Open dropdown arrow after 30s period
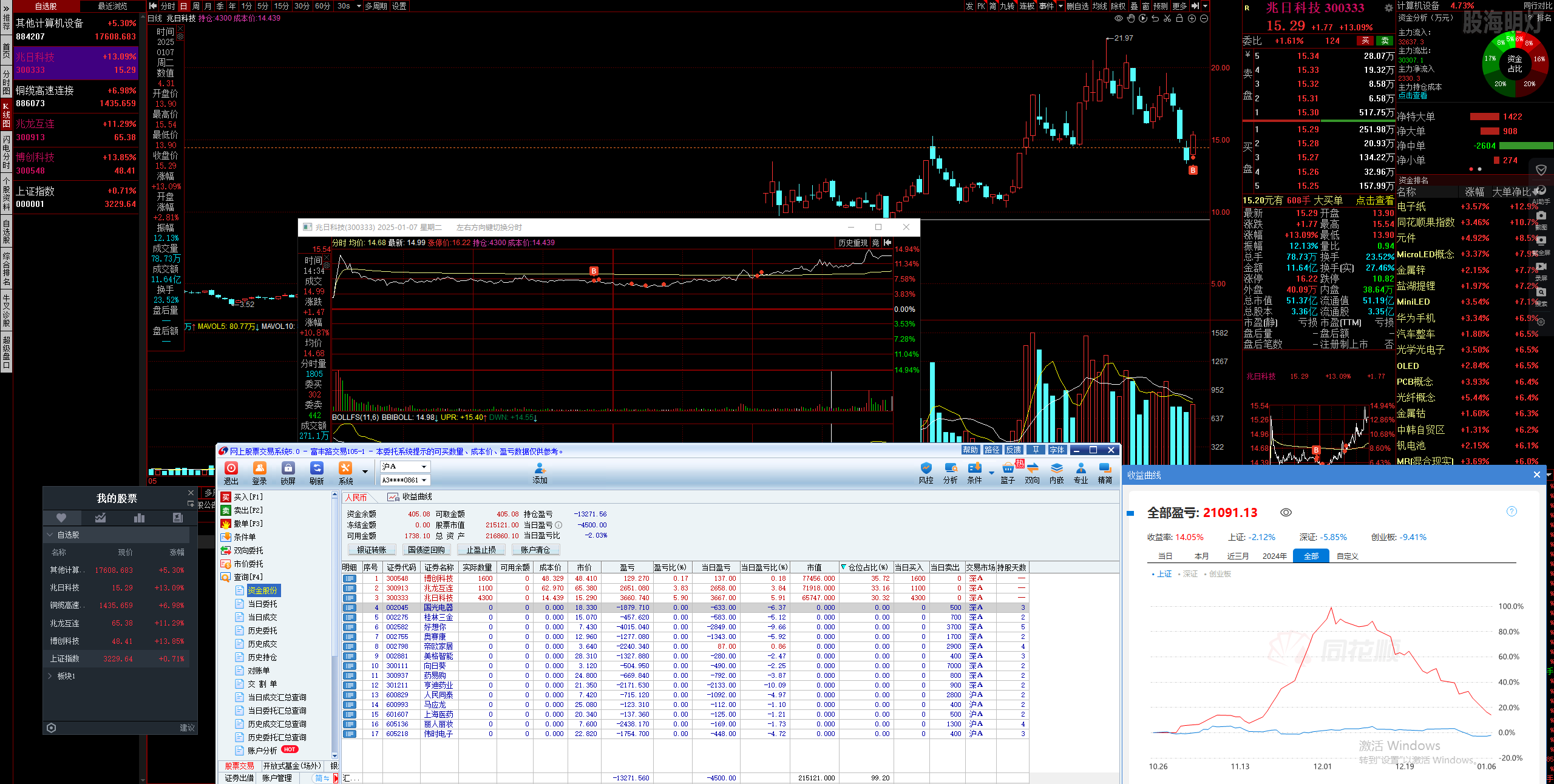 pos(359,6)
